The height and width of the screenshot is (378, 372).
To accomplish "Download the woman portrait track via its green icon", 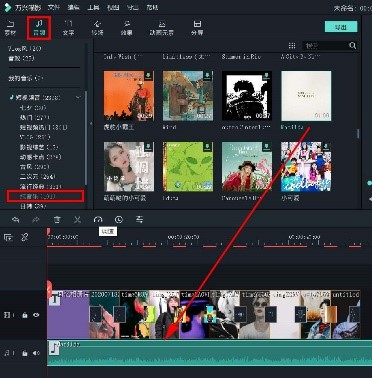I will pos(148,147).
